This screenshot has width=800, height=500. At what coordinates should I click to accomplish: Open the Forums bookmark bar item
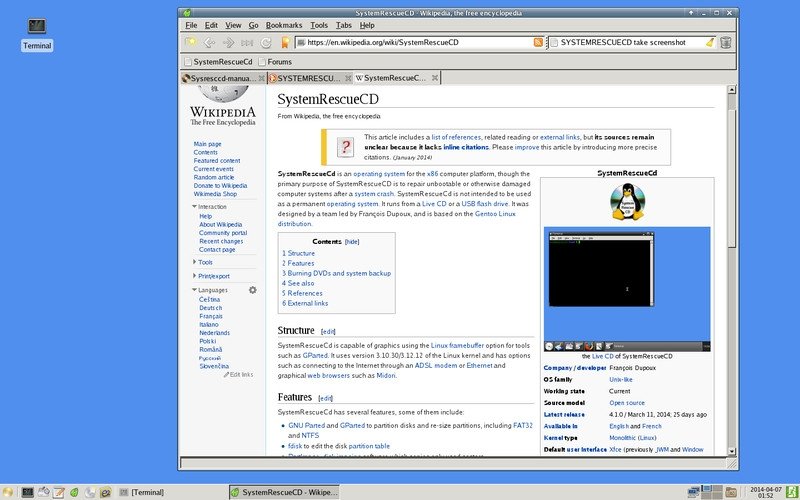click(x=275, y=62)
